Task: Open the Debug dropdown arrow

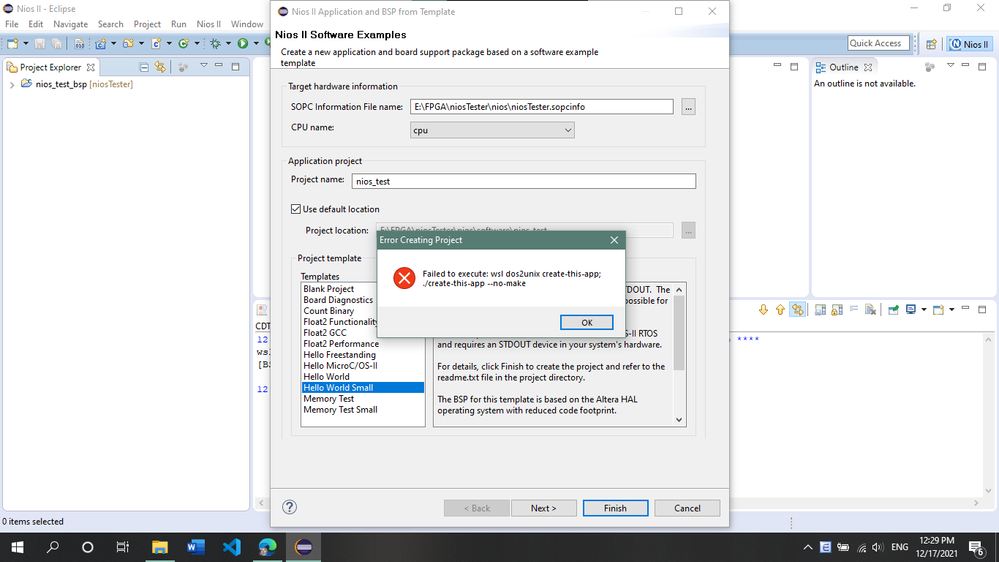Action: [x=228, y=43]
